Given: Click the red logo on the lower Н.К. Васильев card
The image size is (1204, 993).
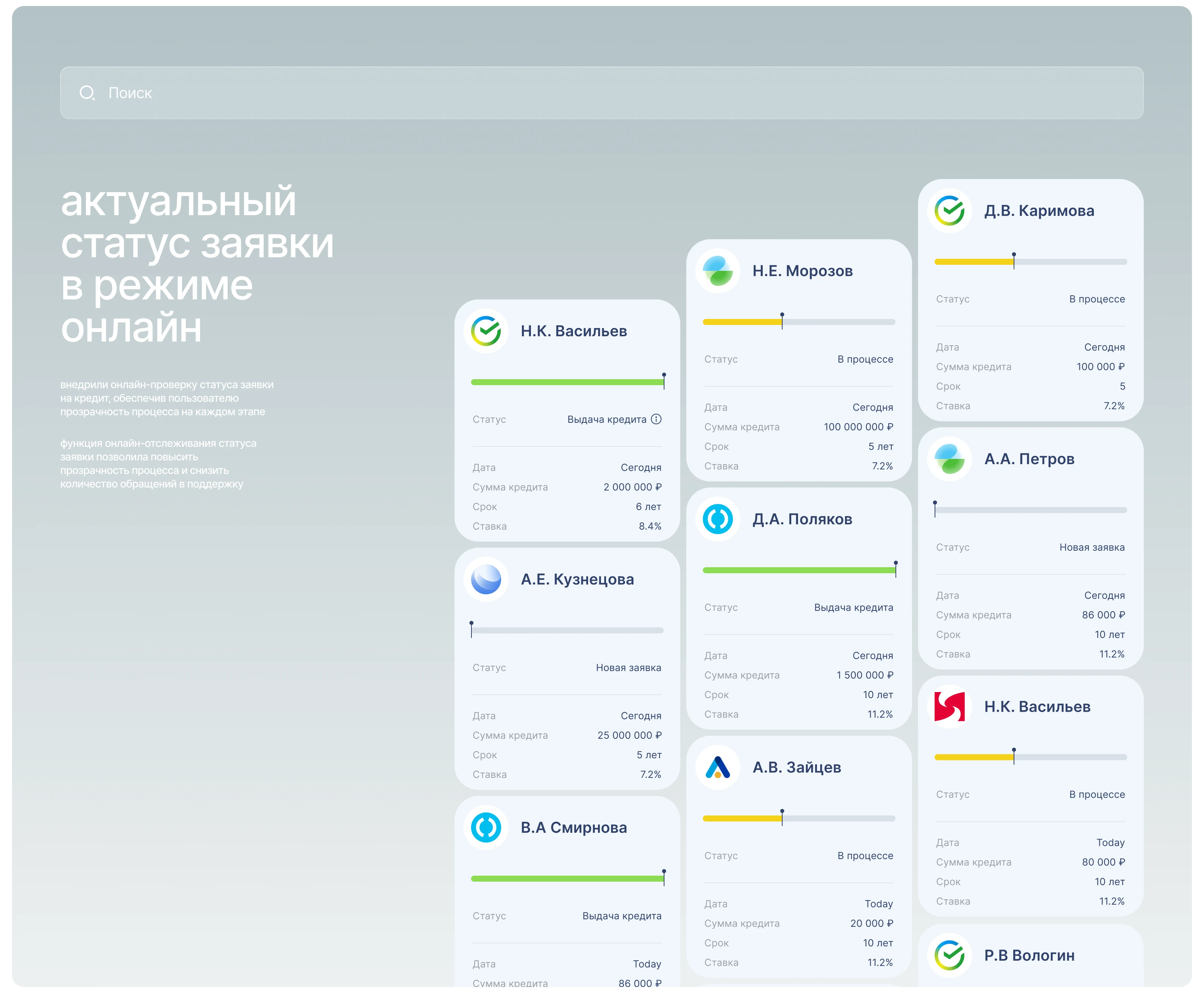Looking at the screenshot, I should [949, 706].
